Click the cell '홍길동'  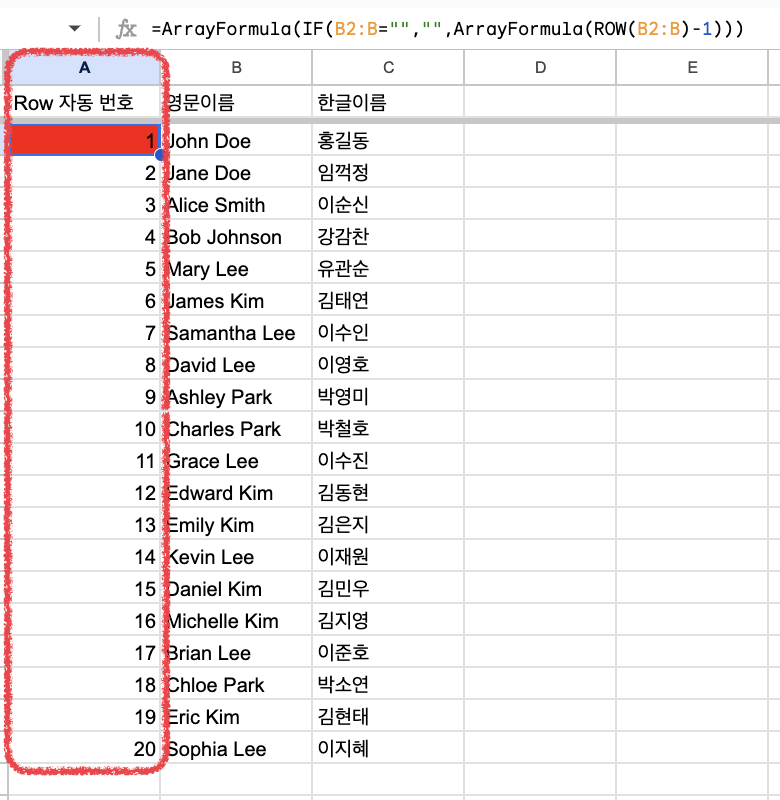click(388, 141)
